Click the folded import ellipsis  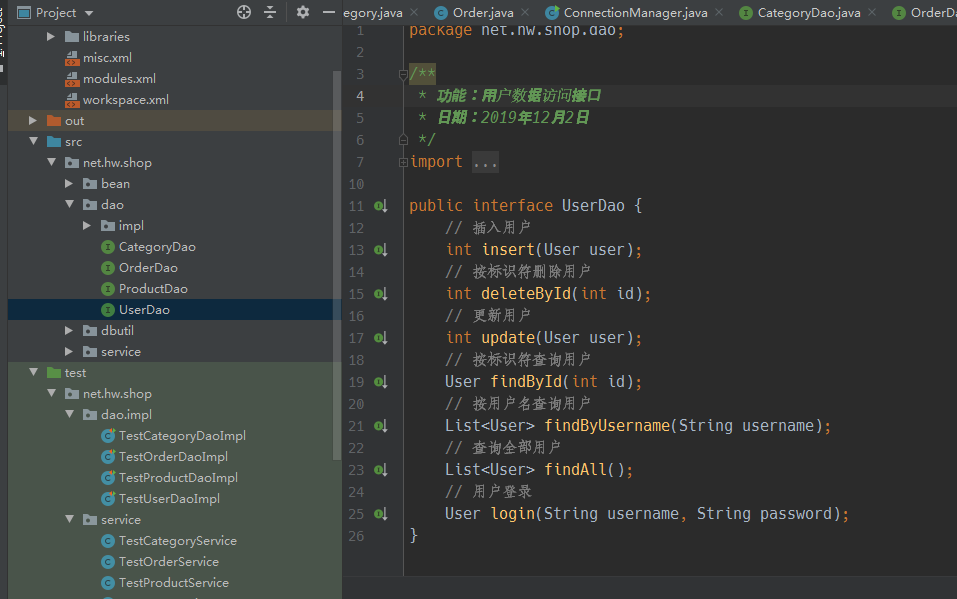pyautogui.click(x=485, y=162)
